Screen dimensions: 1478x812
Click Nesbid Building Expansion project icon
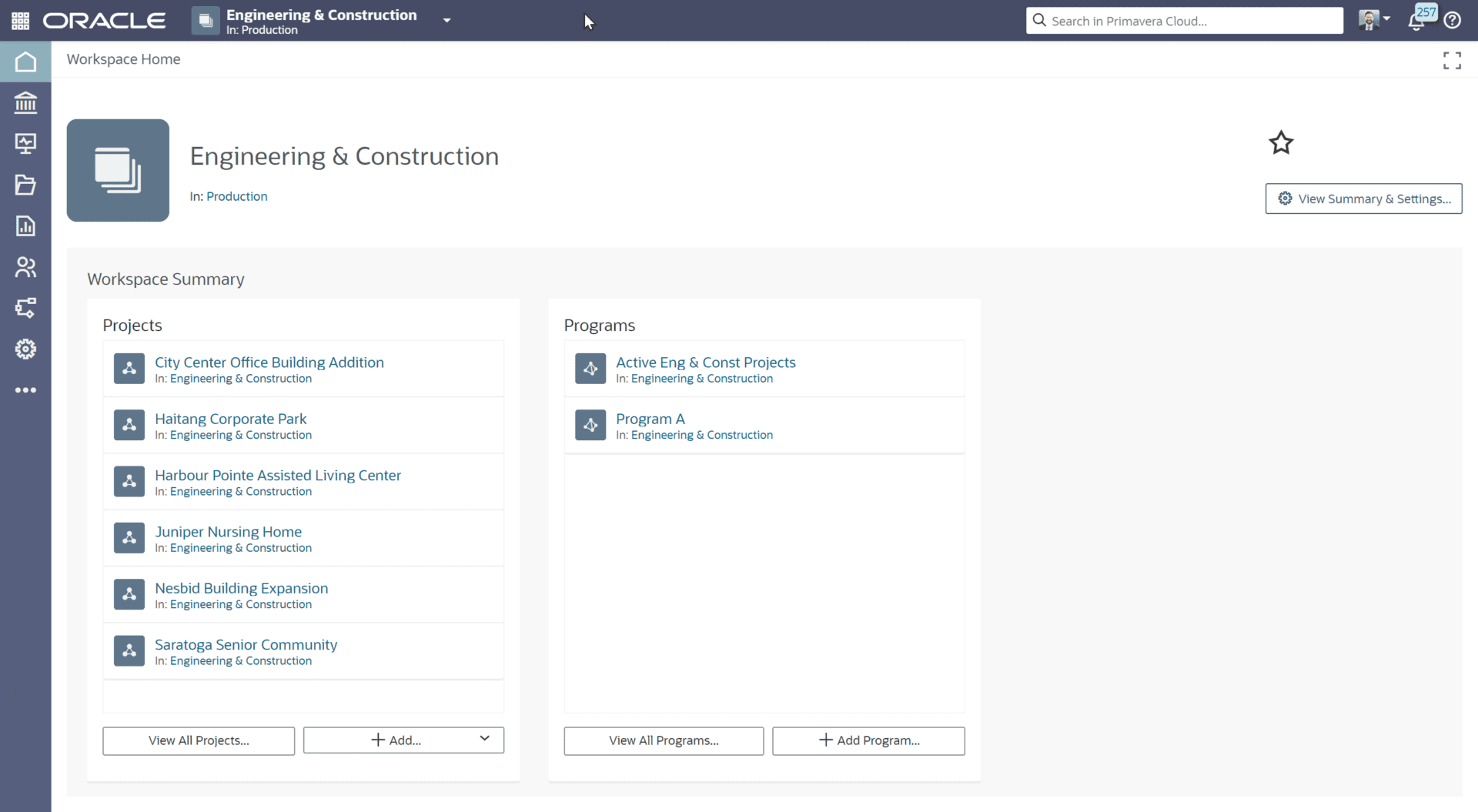pos(129,594)
